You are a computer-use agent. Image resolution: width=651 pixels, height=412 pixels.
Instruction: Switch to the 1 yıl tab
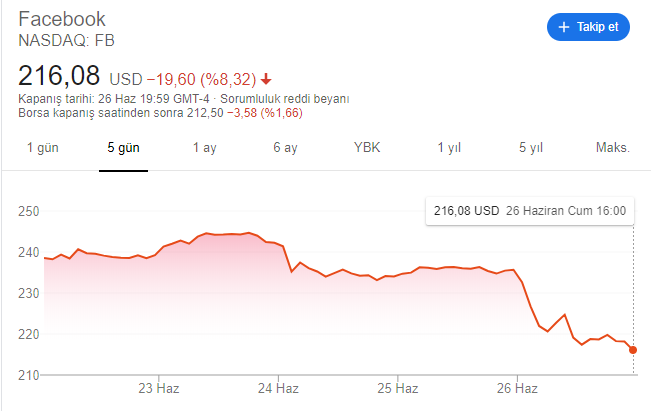tap(448, 147)
